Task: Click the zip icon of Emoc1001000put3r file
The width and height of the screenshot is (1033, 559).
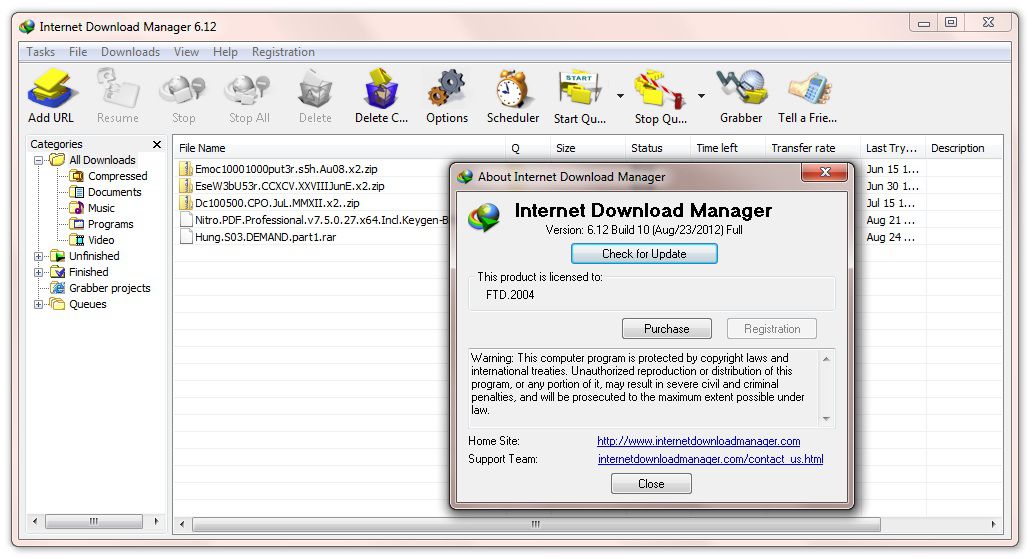Action: point(186,169)
